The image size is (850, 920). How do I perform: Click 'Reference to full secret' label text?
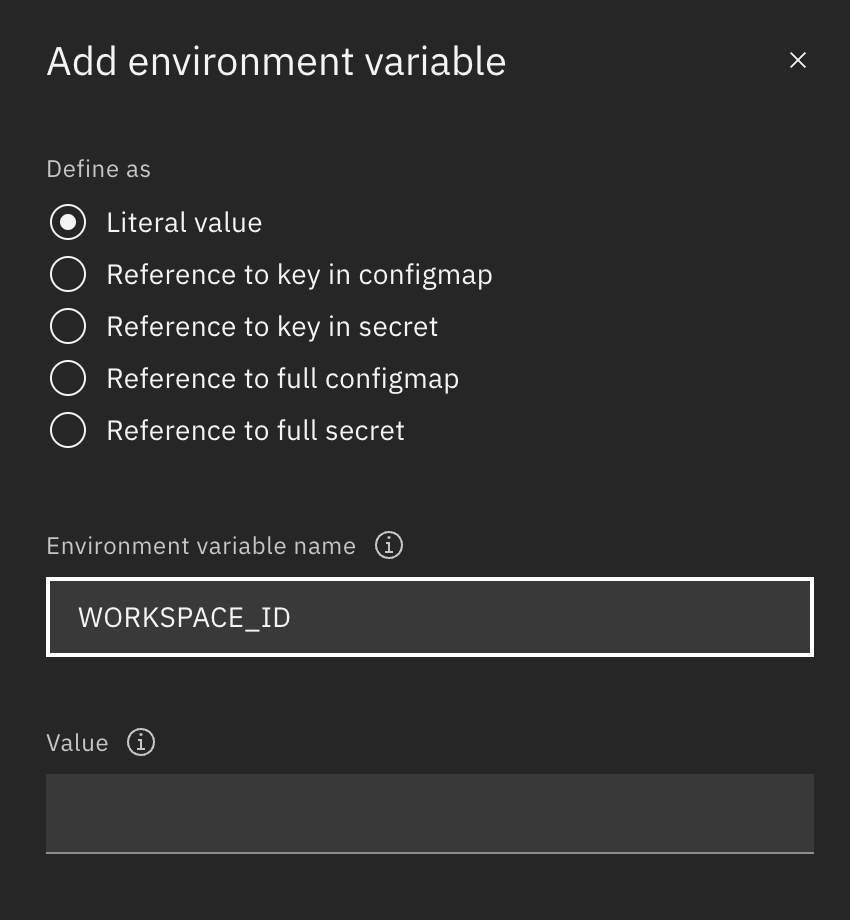tap(255, 430)
